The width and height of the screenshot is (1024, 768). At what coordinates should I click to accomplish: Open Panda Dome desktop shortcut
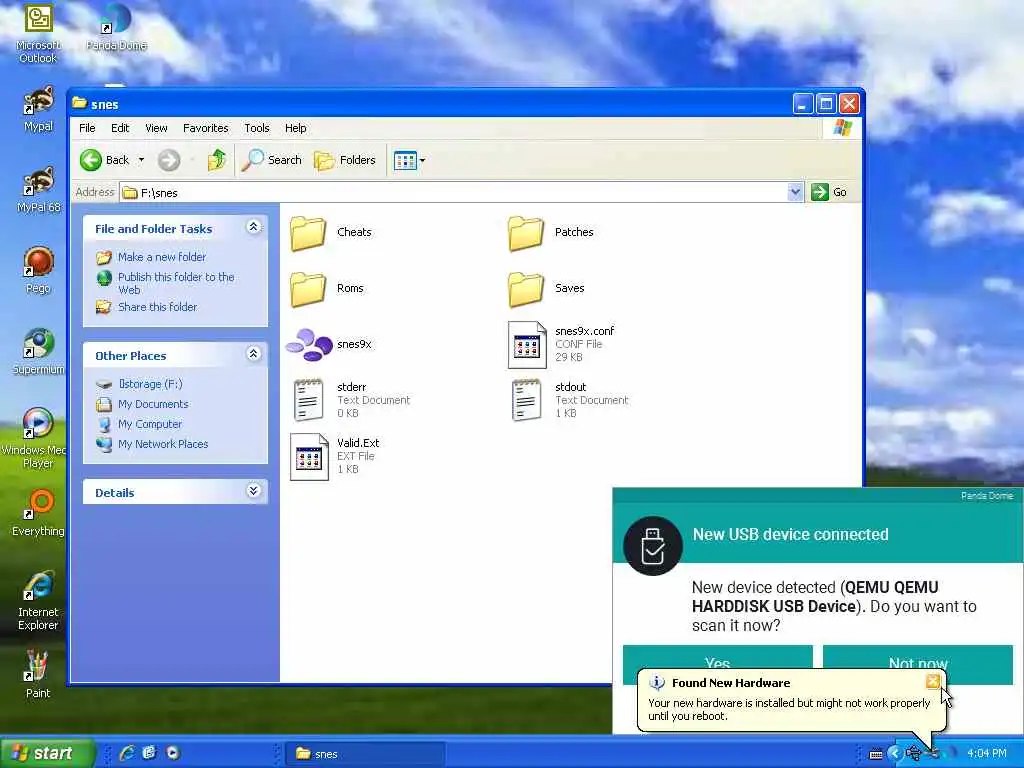[x=116, y=29]
